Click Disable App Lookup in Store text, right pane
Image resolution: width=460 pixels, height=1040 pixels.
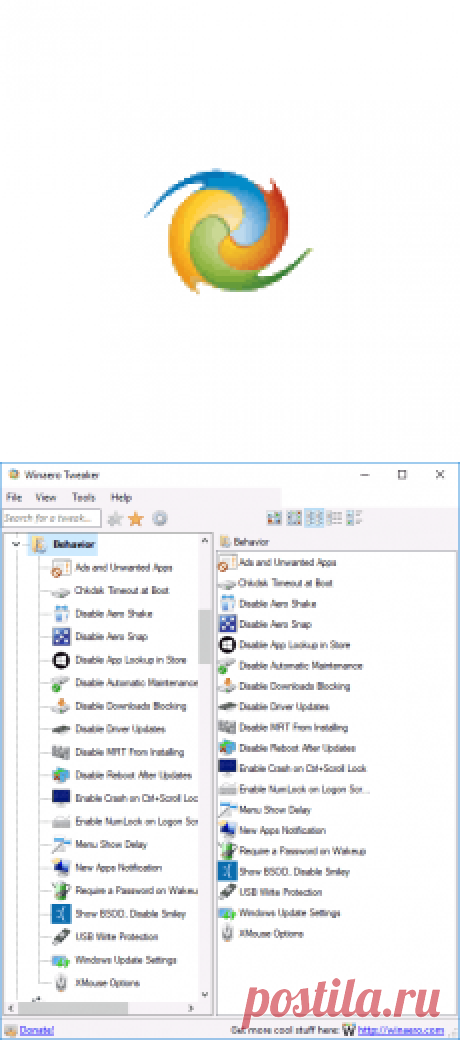294,645
